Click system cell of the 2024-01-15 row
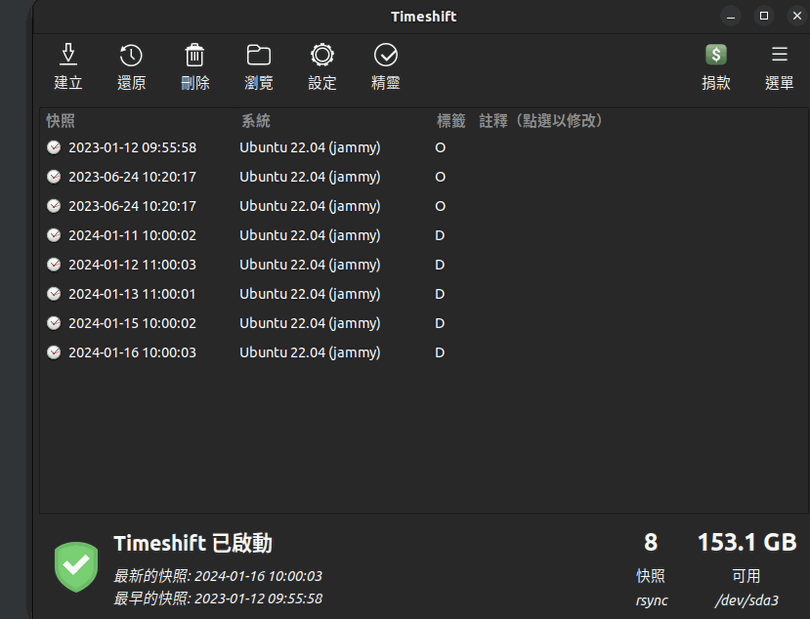 (x=310, y=323)
